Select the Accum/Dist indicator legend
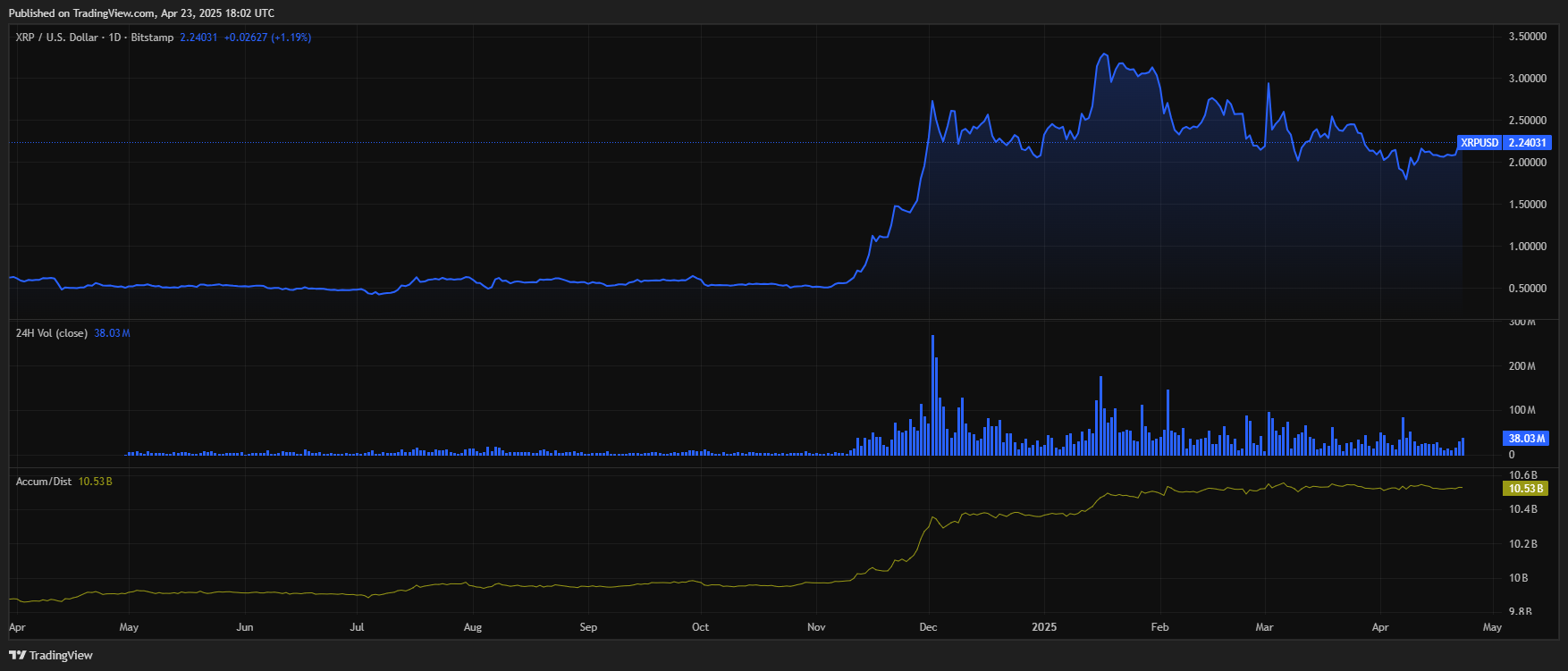The image size is (1568, 671). pos(44,482)
